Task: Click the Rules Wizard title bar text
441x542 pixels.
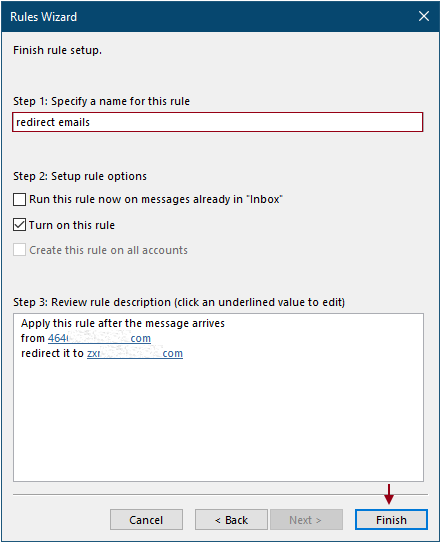Action: click(x=44, y=17)
